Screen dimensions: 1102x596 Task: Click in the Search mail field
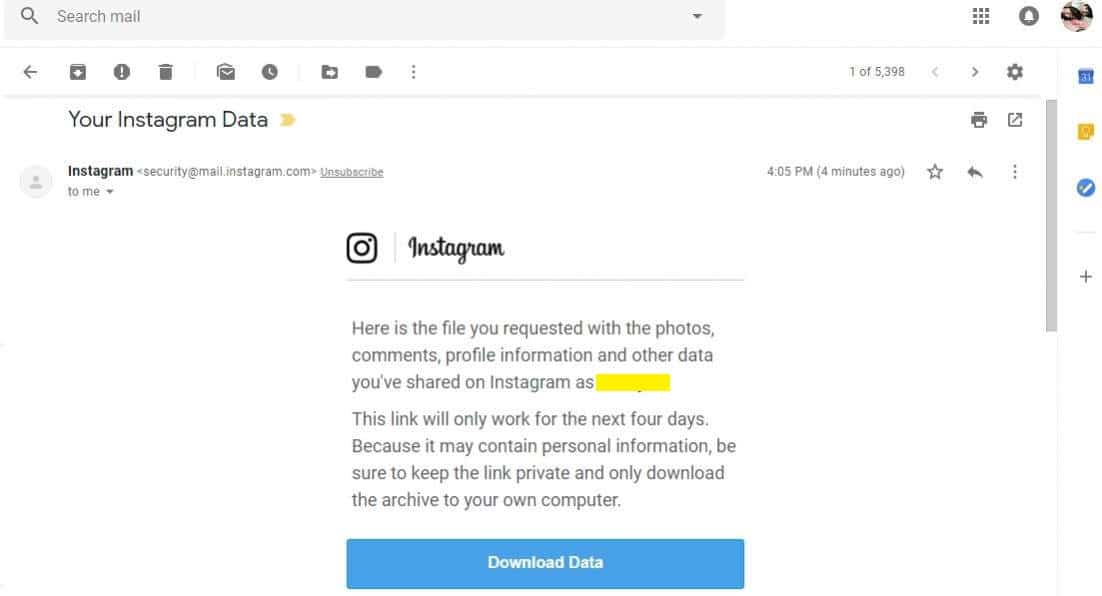(365, 16)
